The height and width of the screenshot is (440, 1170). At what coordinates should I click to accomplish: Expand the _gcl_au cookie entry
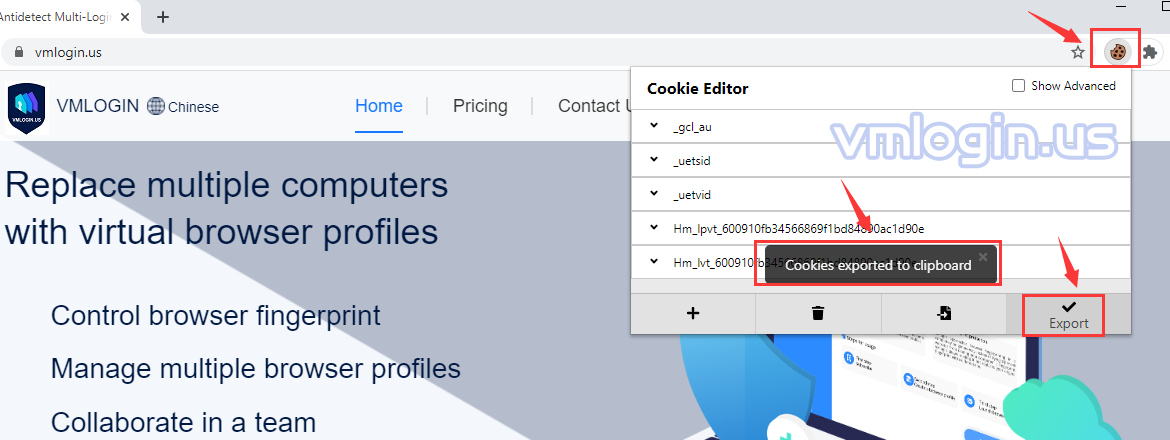pos(654,126)
